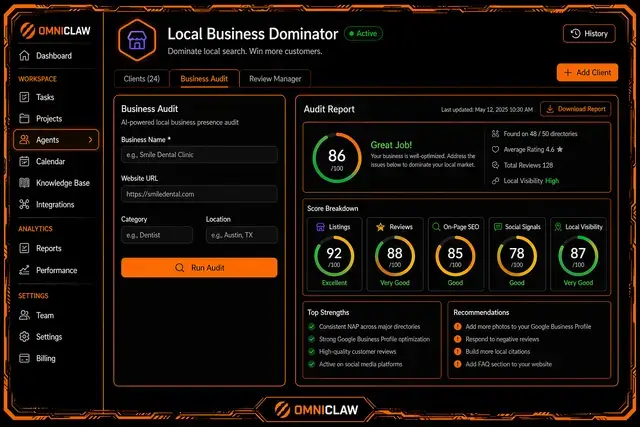This screenshot has height=427, width=640.
Task: Click the OmniClaw logo in the sidebar
Action: (x=55, y=31)
